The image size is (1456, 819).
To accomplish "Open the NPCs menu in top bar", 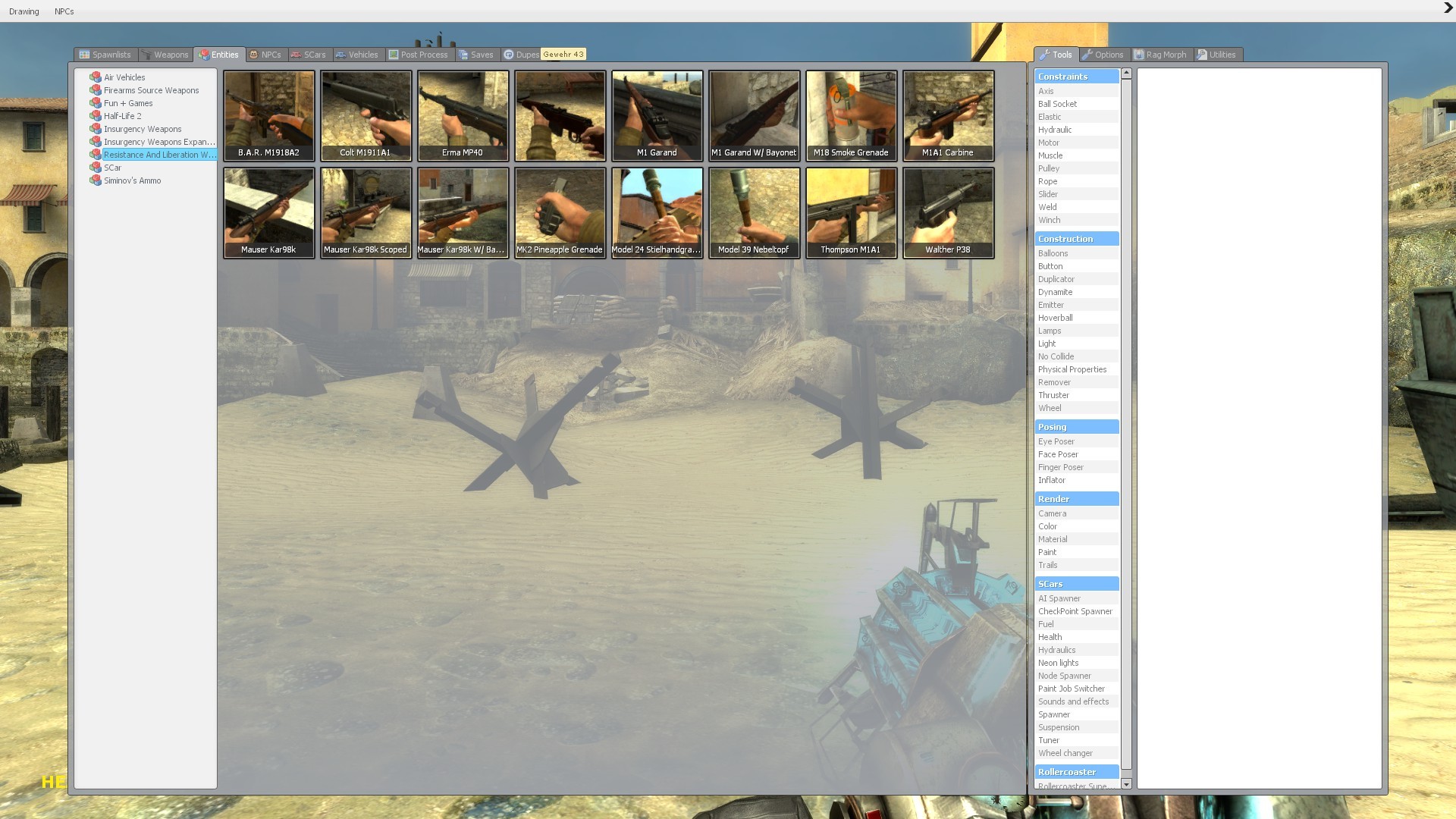I will pos(64,11).
